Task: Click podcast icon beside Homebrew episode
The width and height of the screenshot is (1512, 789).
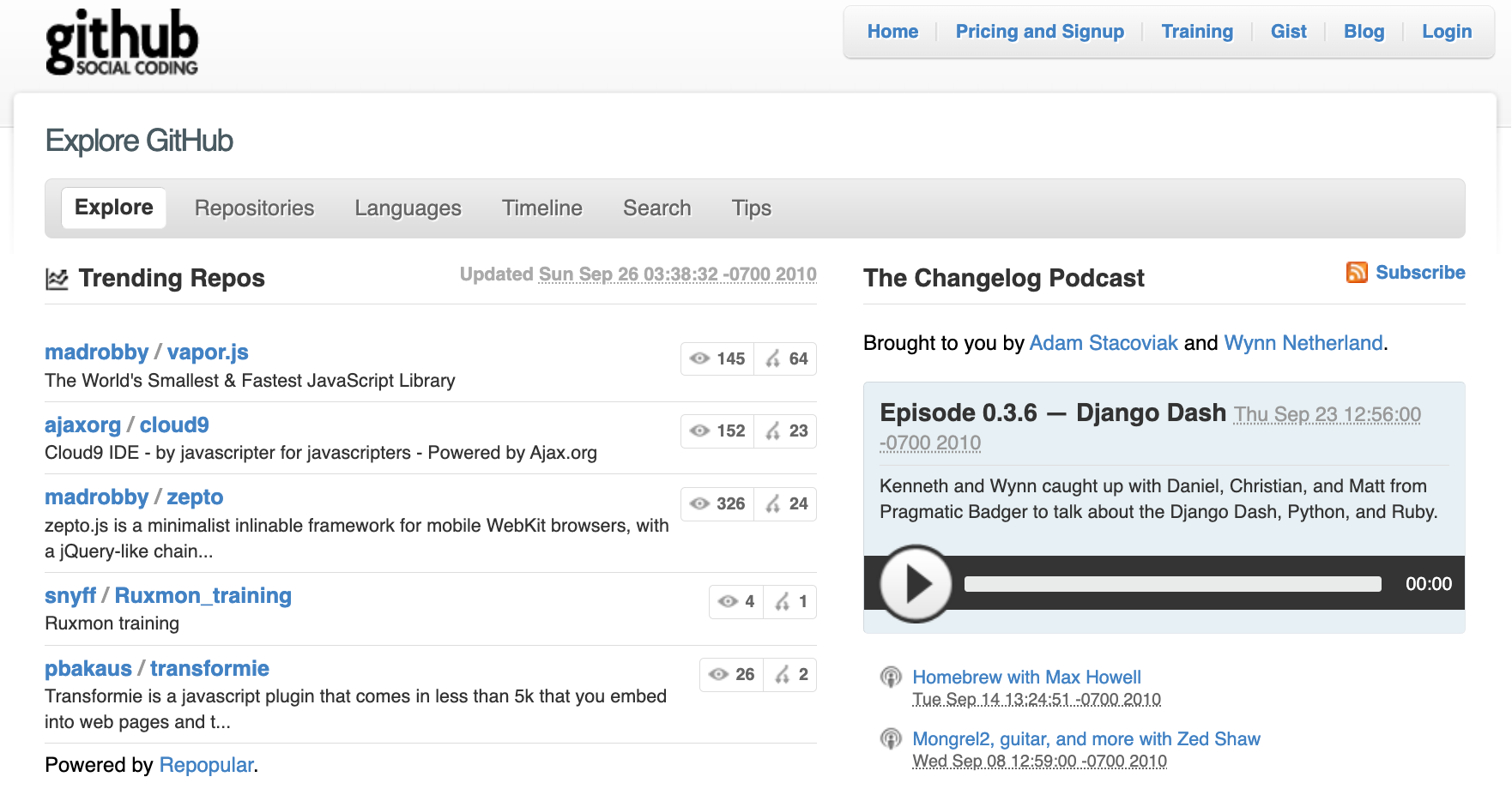Action: 891,678
